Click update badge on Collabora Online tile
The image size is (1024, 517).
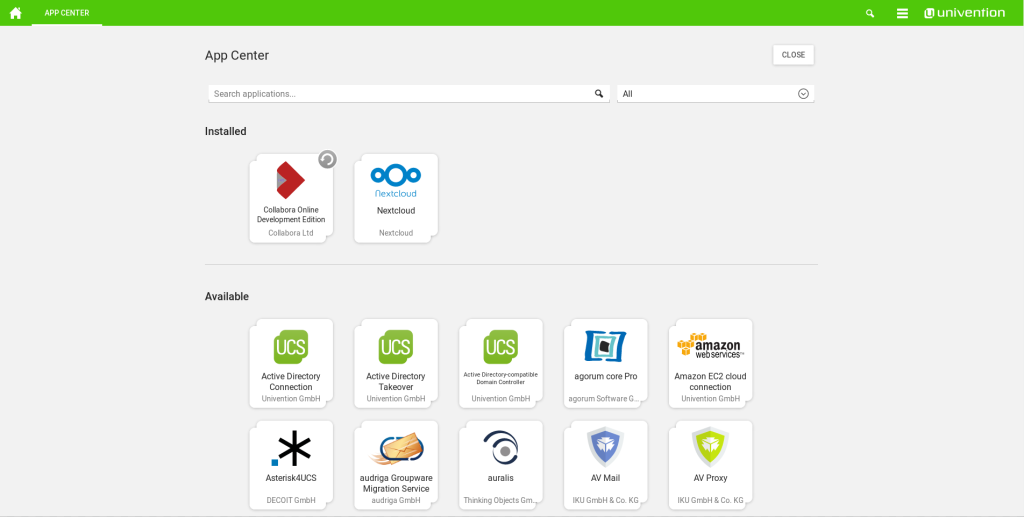coord(327,159)
